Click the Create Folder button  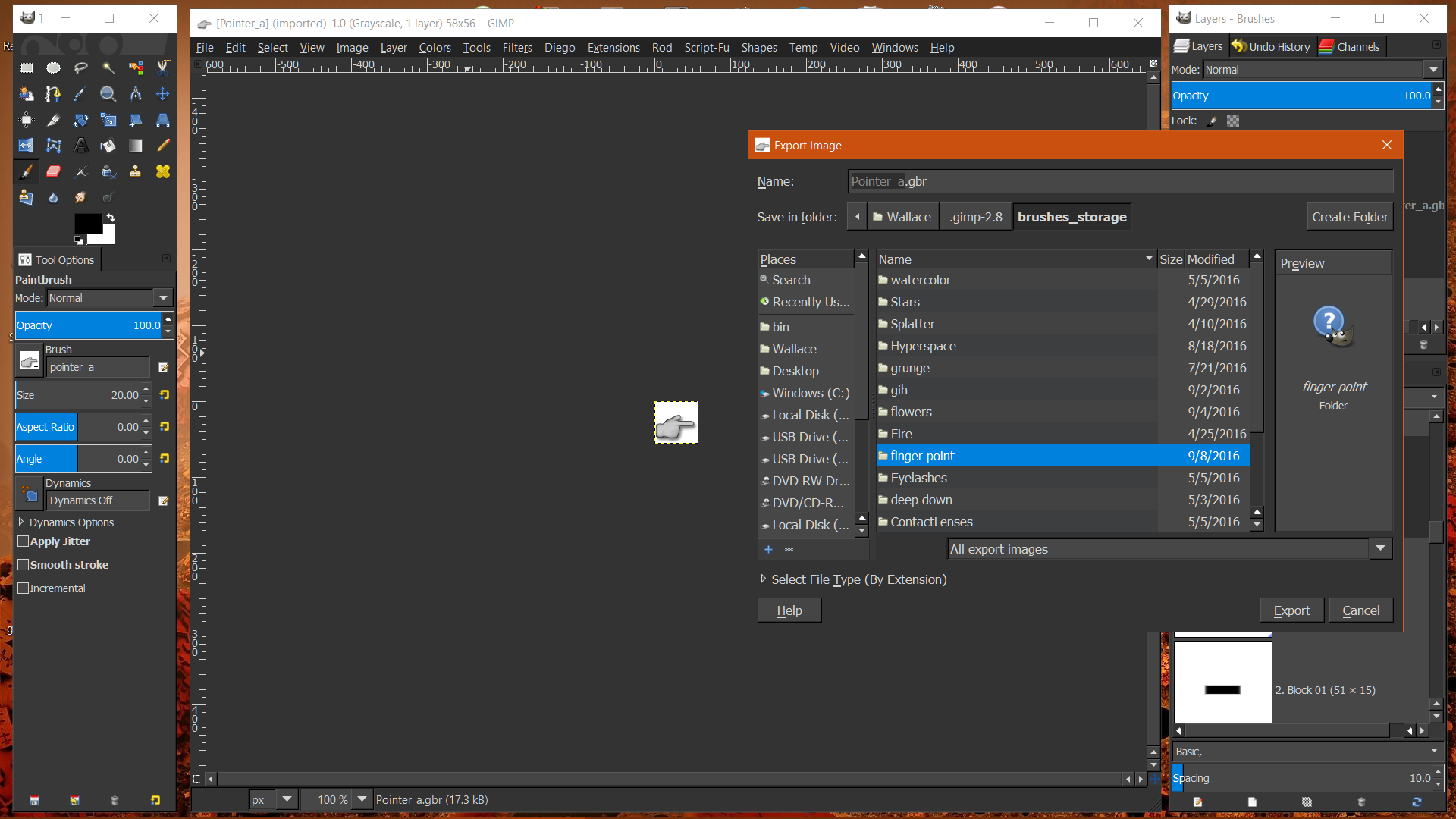(1350, 217)
